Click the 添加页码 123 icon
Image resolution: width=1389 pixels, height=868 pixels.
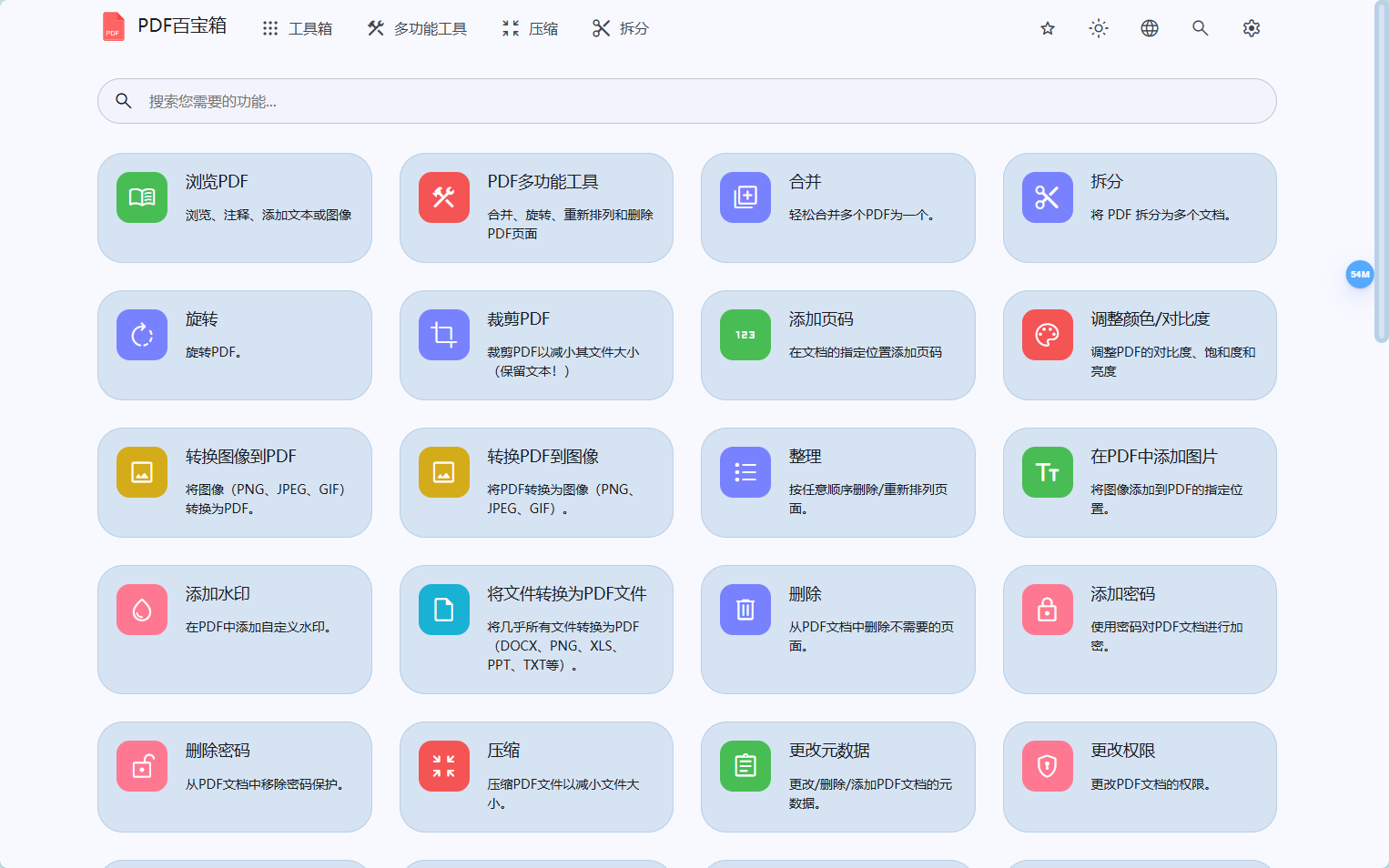tap(745, 335)
